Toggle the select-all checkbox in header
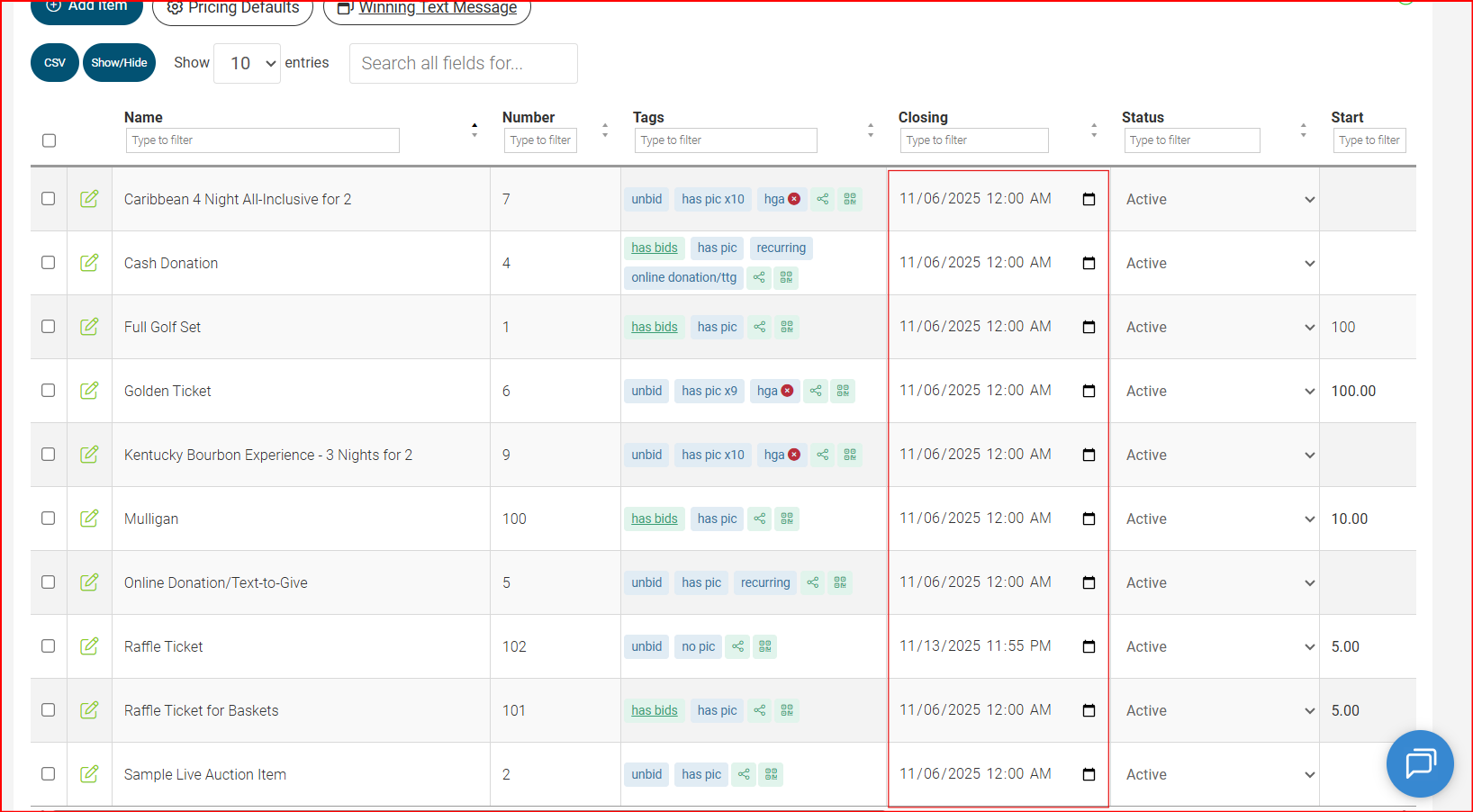This screenshot has height=812, width=1473. click(50, 140)
